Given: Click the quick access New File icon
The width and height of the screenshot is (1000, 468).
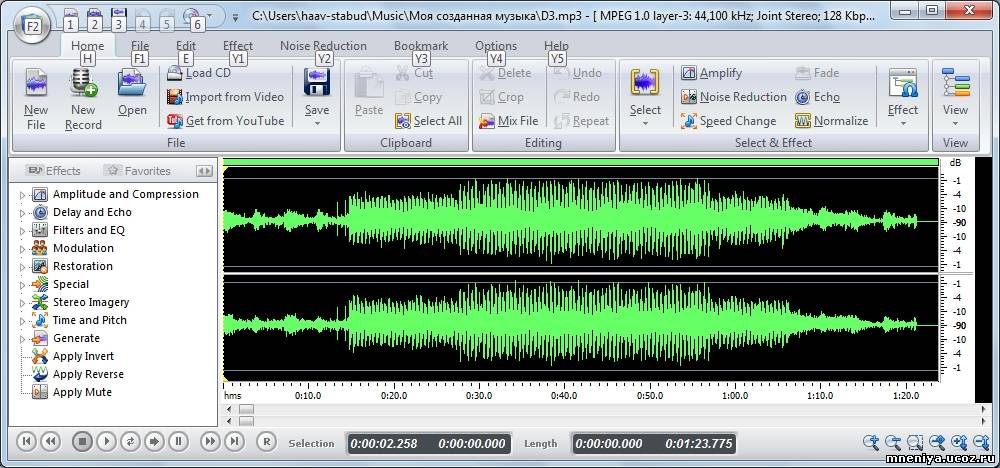Looking at the screenshot, I should point(71,14).
